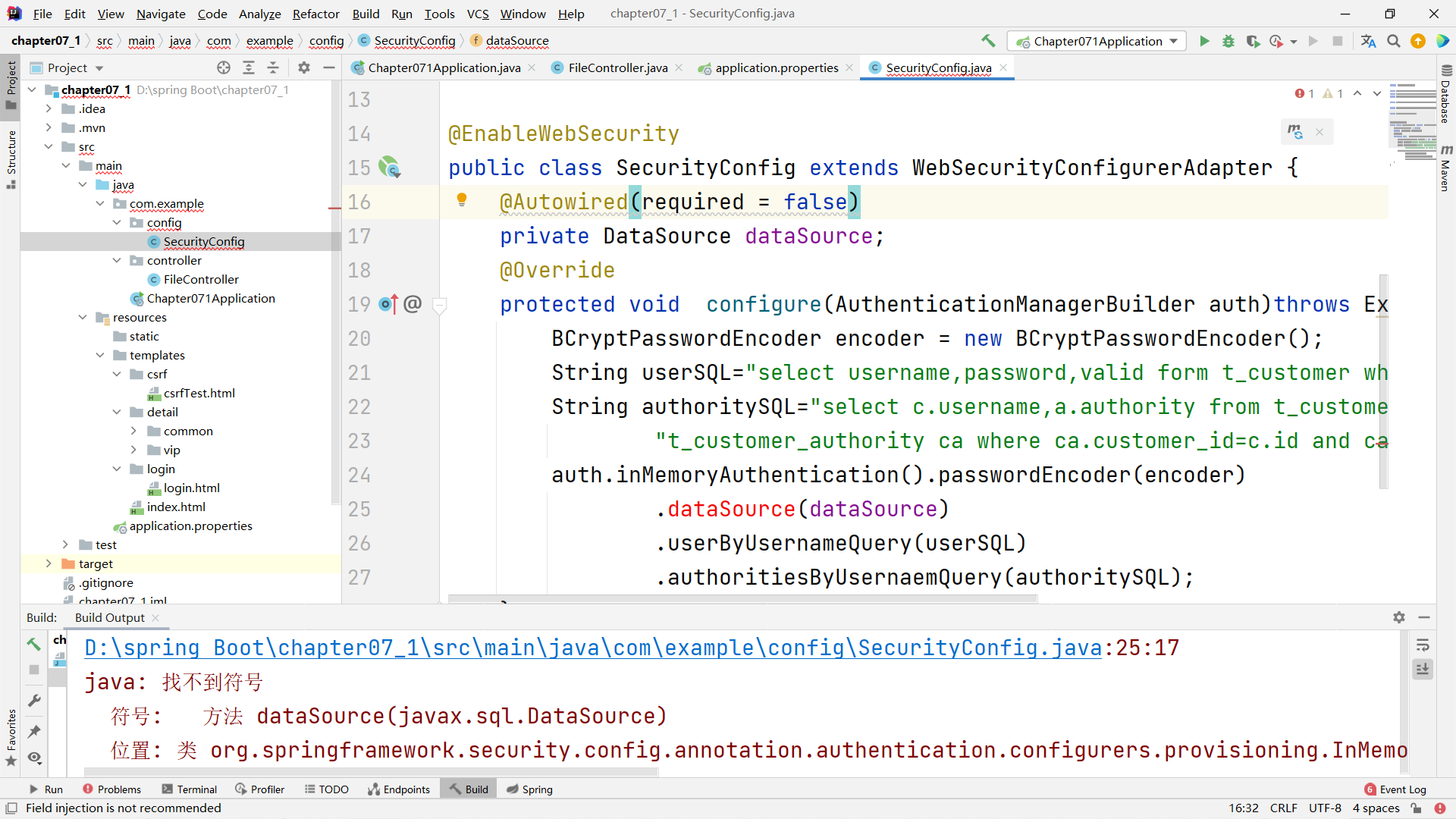Switch to the application.properties tab
The image size is (1456, 819).
(775, 67)
